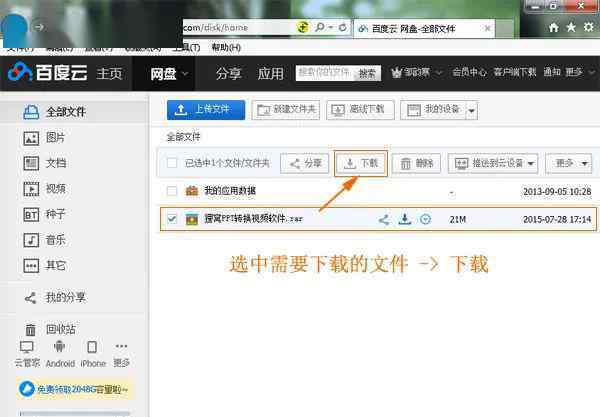Focus the file search input field

[324, 73]
